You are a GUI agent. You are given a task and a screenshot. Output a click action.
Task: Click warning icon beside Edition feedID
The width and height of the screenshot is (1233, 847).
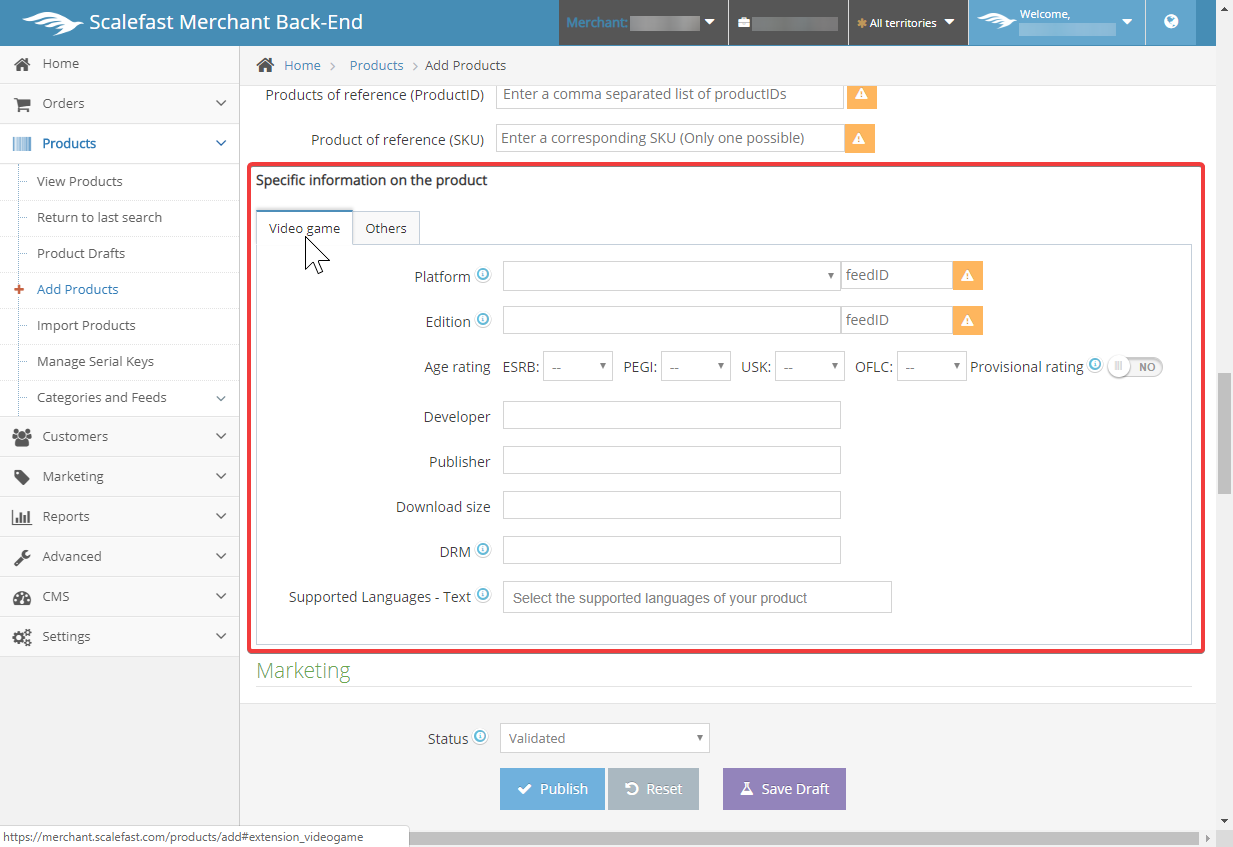(967, 321)
